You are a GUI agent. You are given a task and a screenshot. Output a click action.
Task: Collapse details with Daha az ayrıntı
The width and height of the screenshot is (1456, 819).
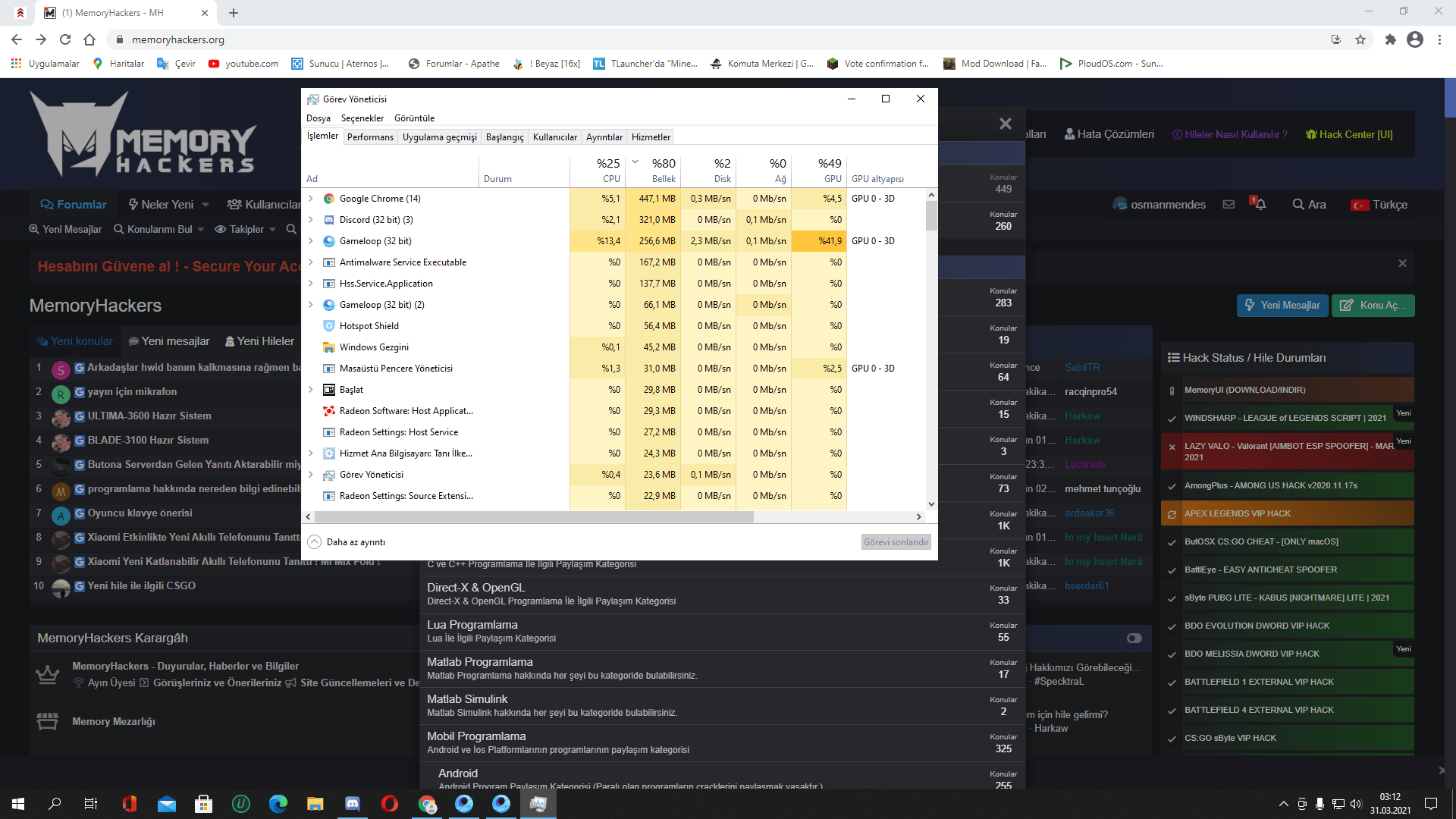pos(347,542)
